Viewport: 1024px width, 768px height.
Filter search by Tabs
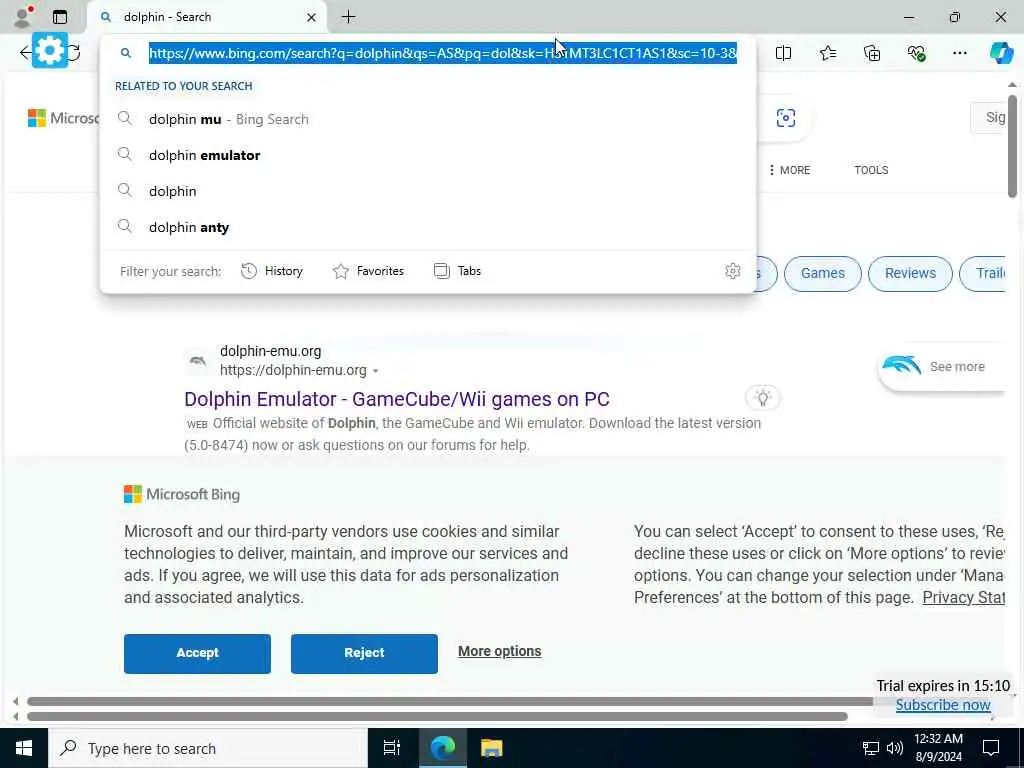pos(457,271)
